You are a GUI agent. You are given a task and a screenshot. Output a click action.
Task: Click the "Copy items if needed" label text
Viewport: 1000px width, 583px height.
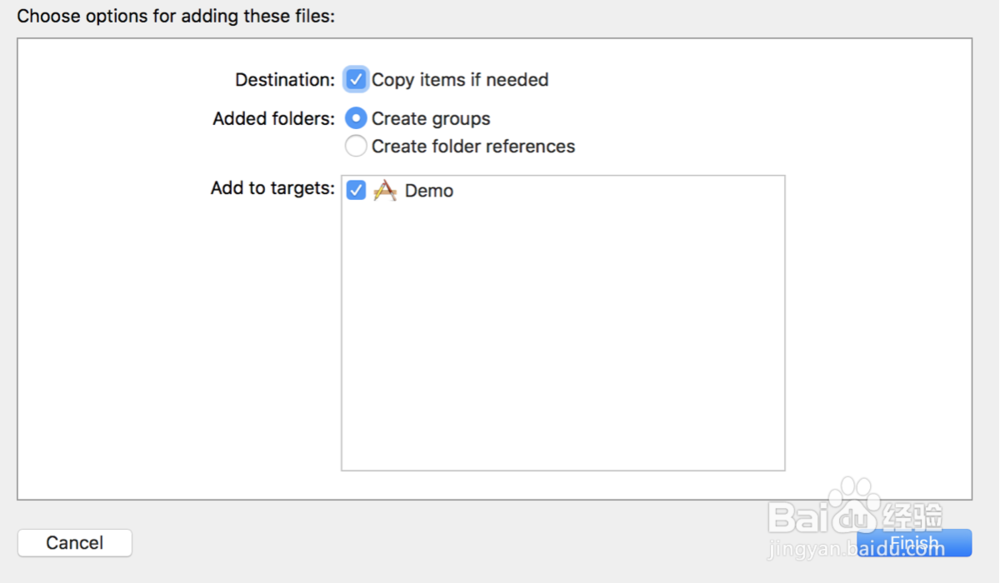click(x=460, y=80)
